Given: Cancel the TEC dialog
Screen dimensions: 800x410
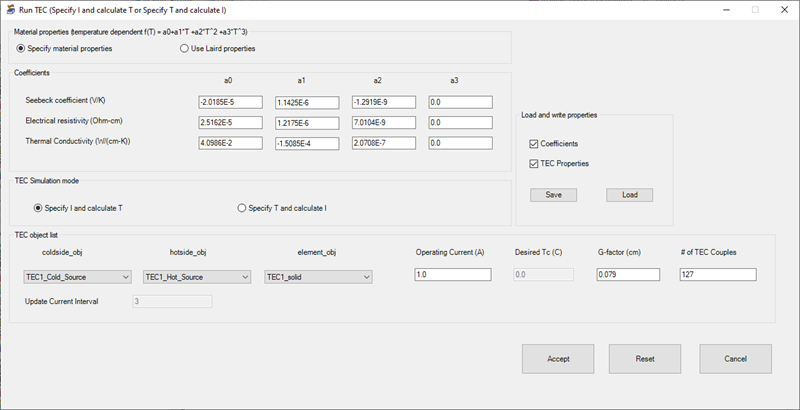Looking at the screenshot, I should tap(735, 358).
